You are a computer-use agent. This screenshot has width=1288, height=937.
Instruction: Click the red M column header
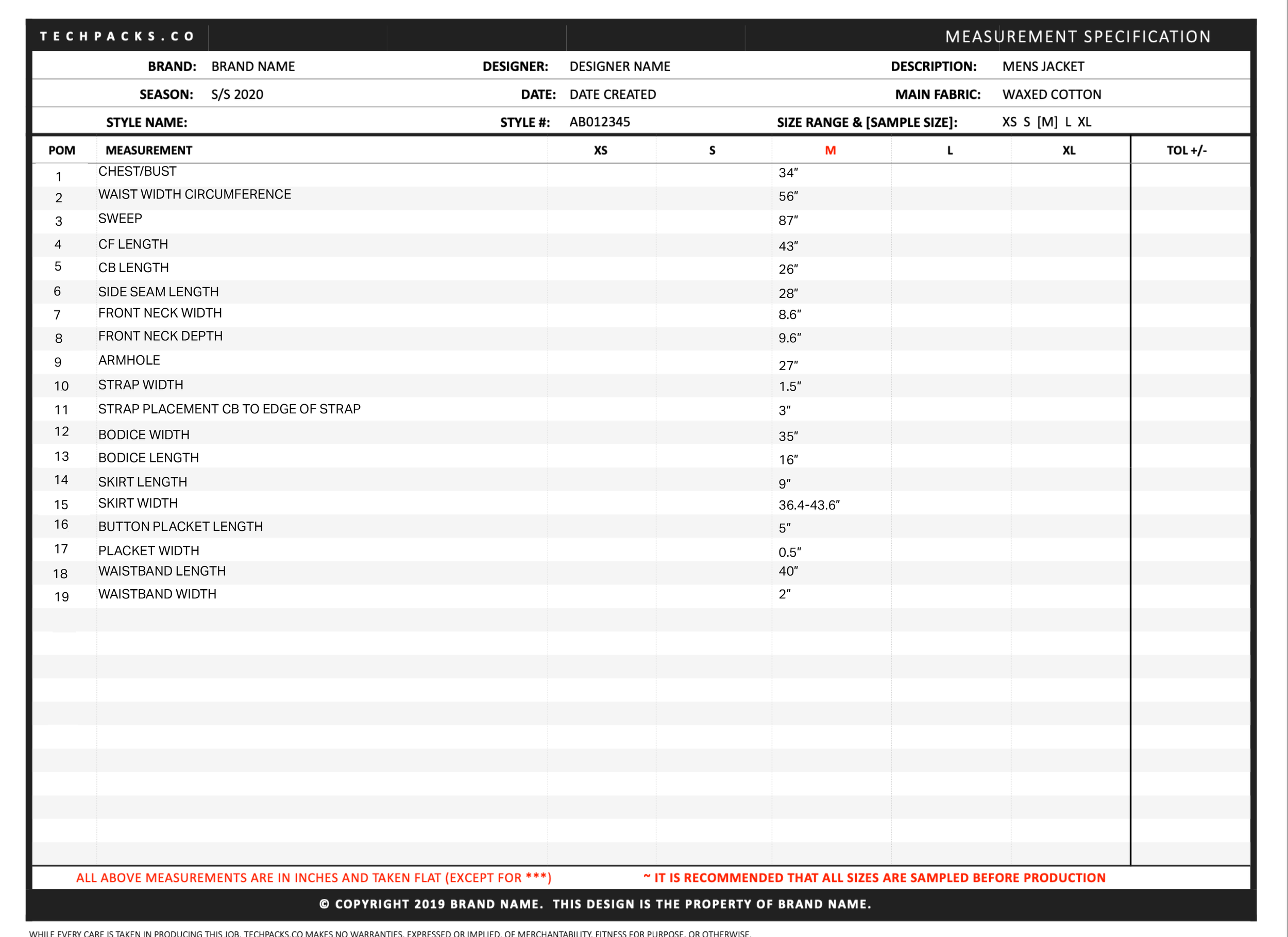click(x=829, y=150)
